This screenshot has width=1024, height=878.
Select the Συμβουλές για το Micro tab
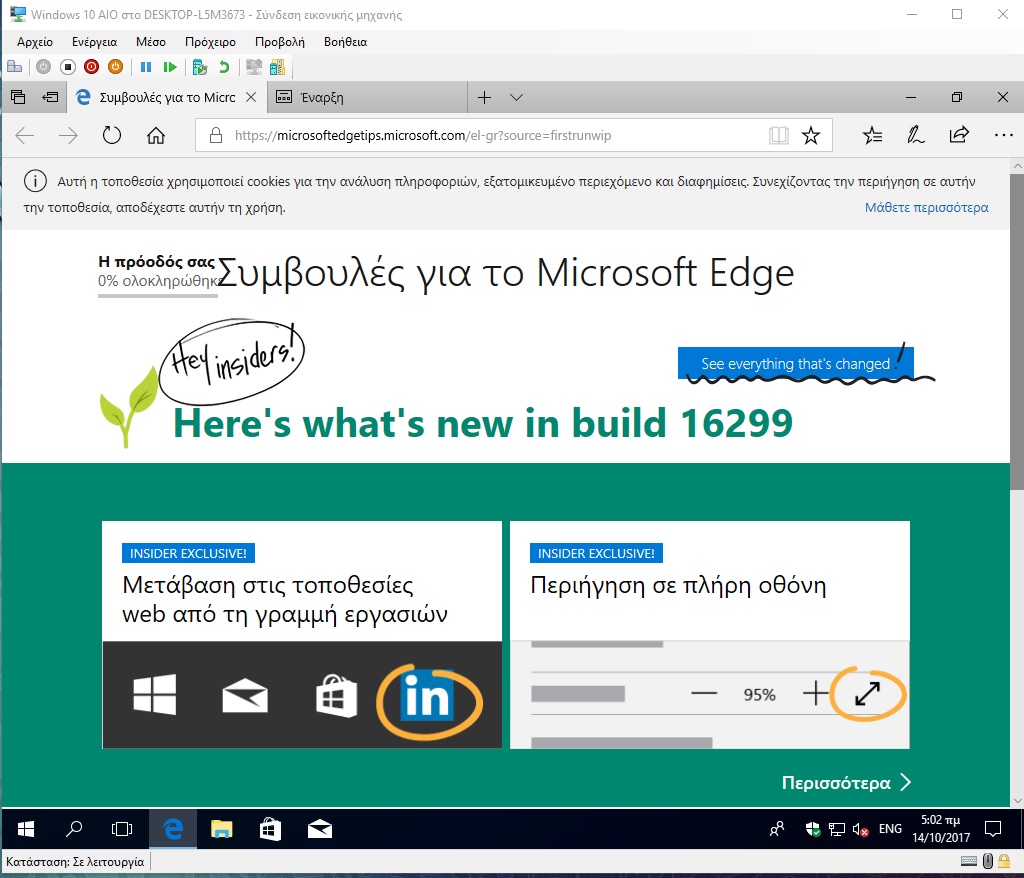[167, 97]
